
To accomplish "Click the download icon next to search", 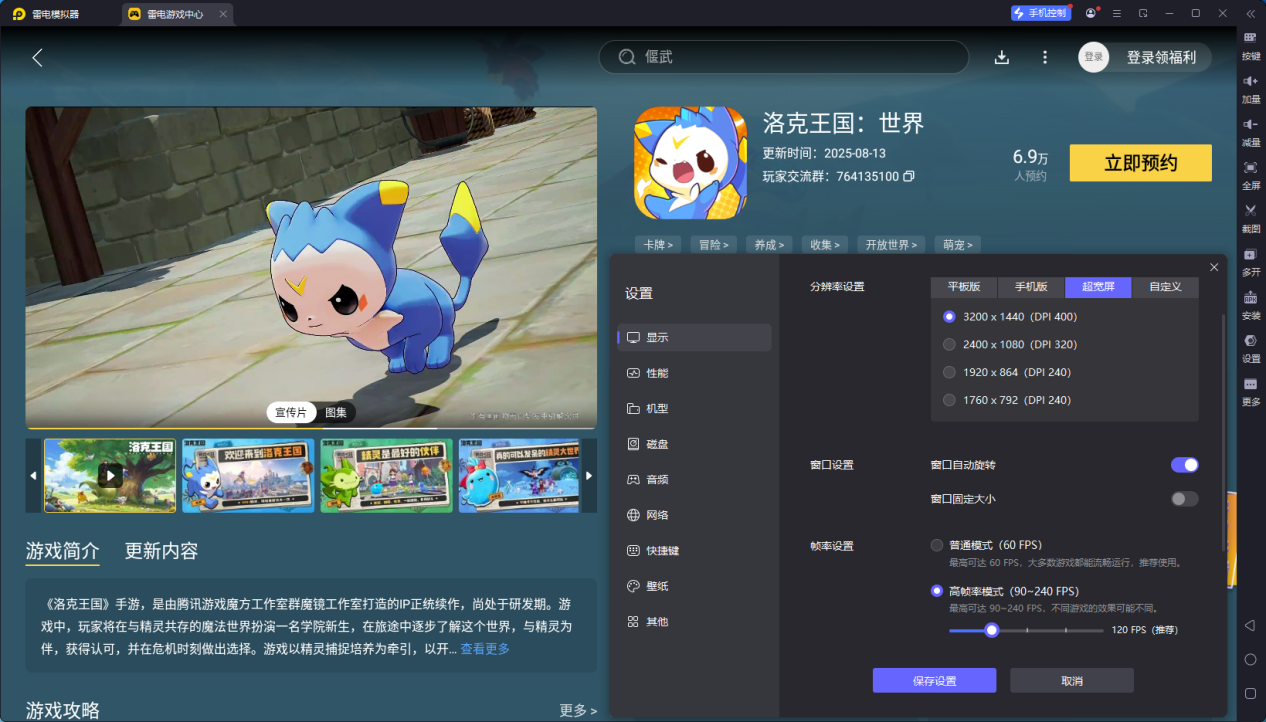I will (x=1001, y=58).
